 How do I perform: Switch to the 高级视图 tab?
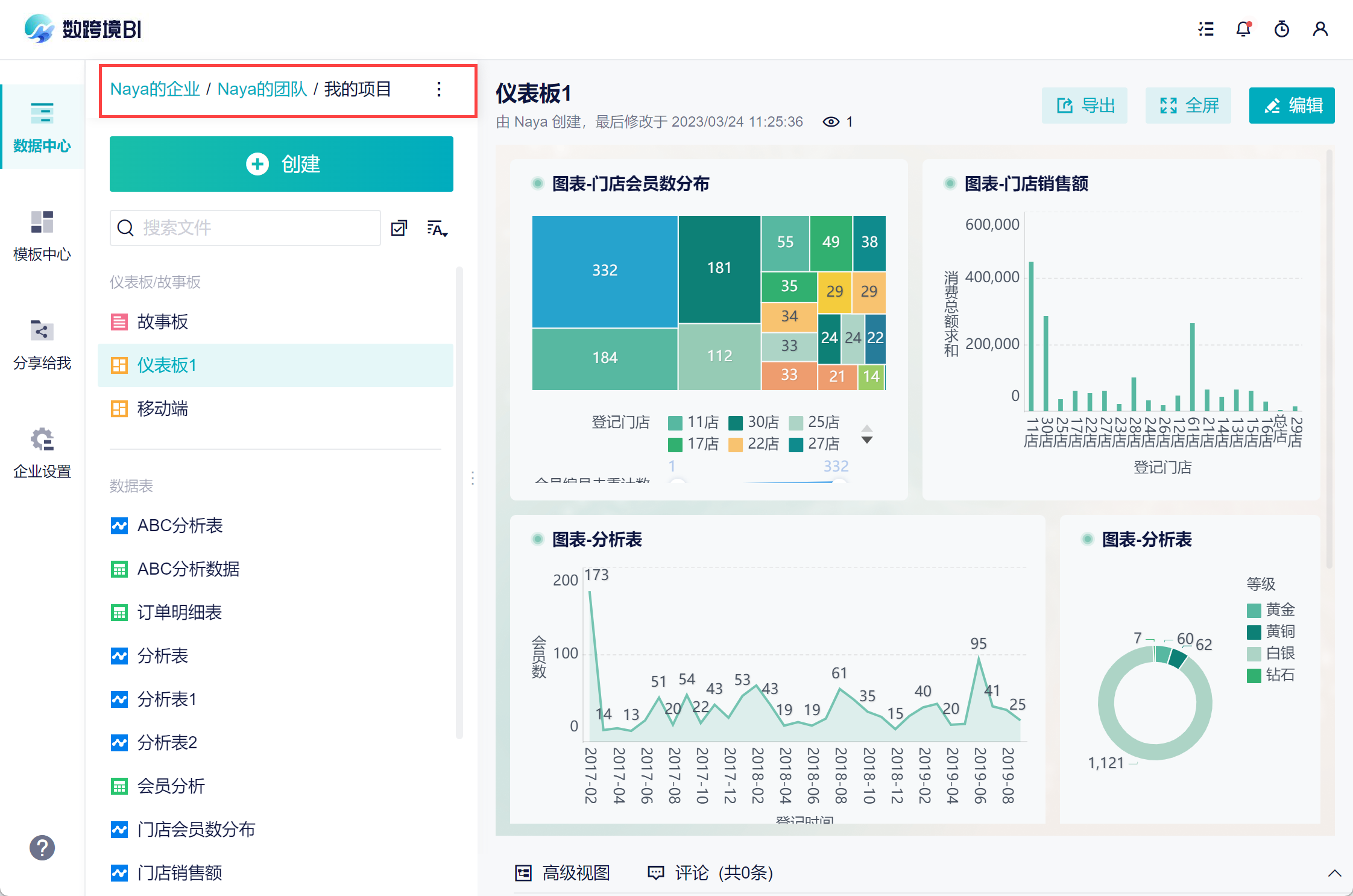tap(563, 873)
